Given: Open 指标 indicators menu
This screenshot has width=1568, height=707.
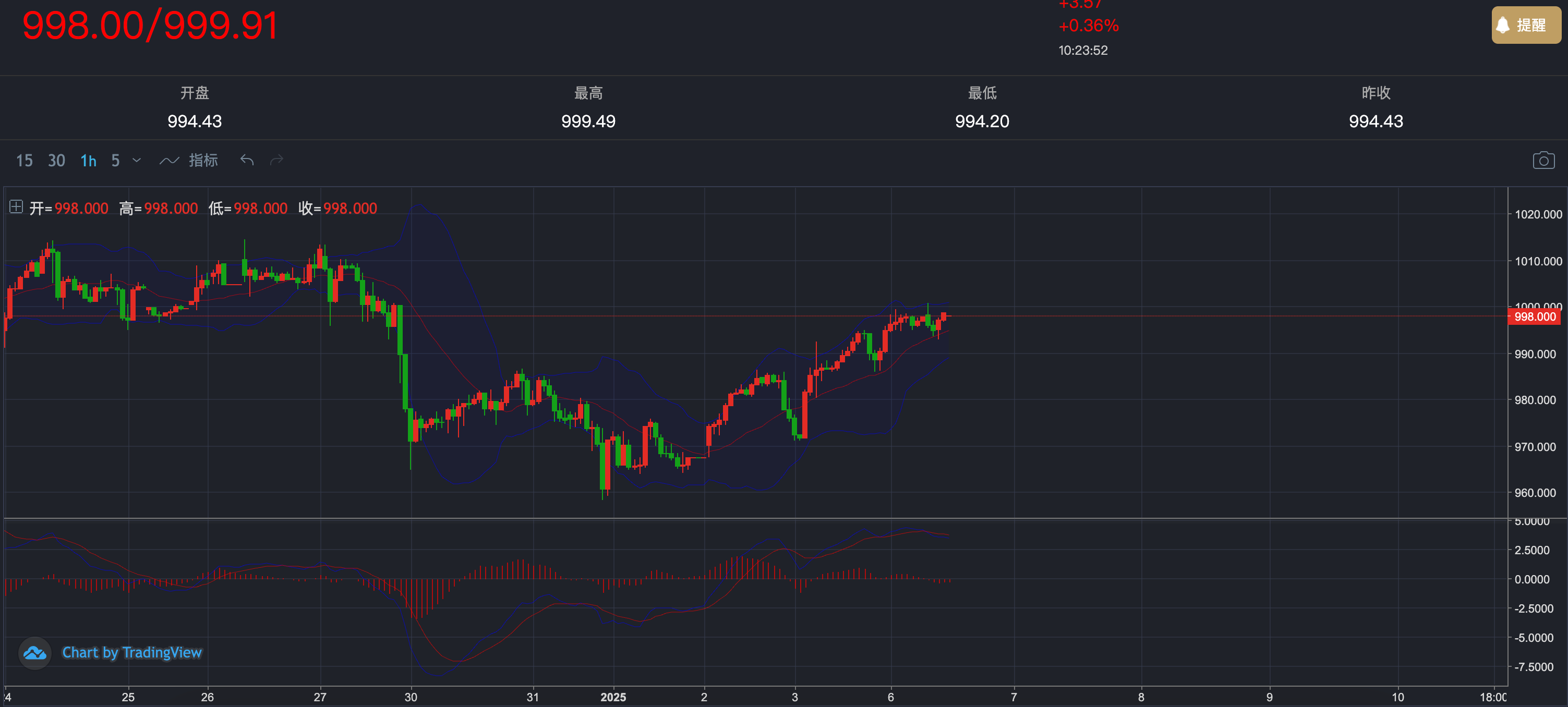Looking at the screenshot, I should pos(203,160).
